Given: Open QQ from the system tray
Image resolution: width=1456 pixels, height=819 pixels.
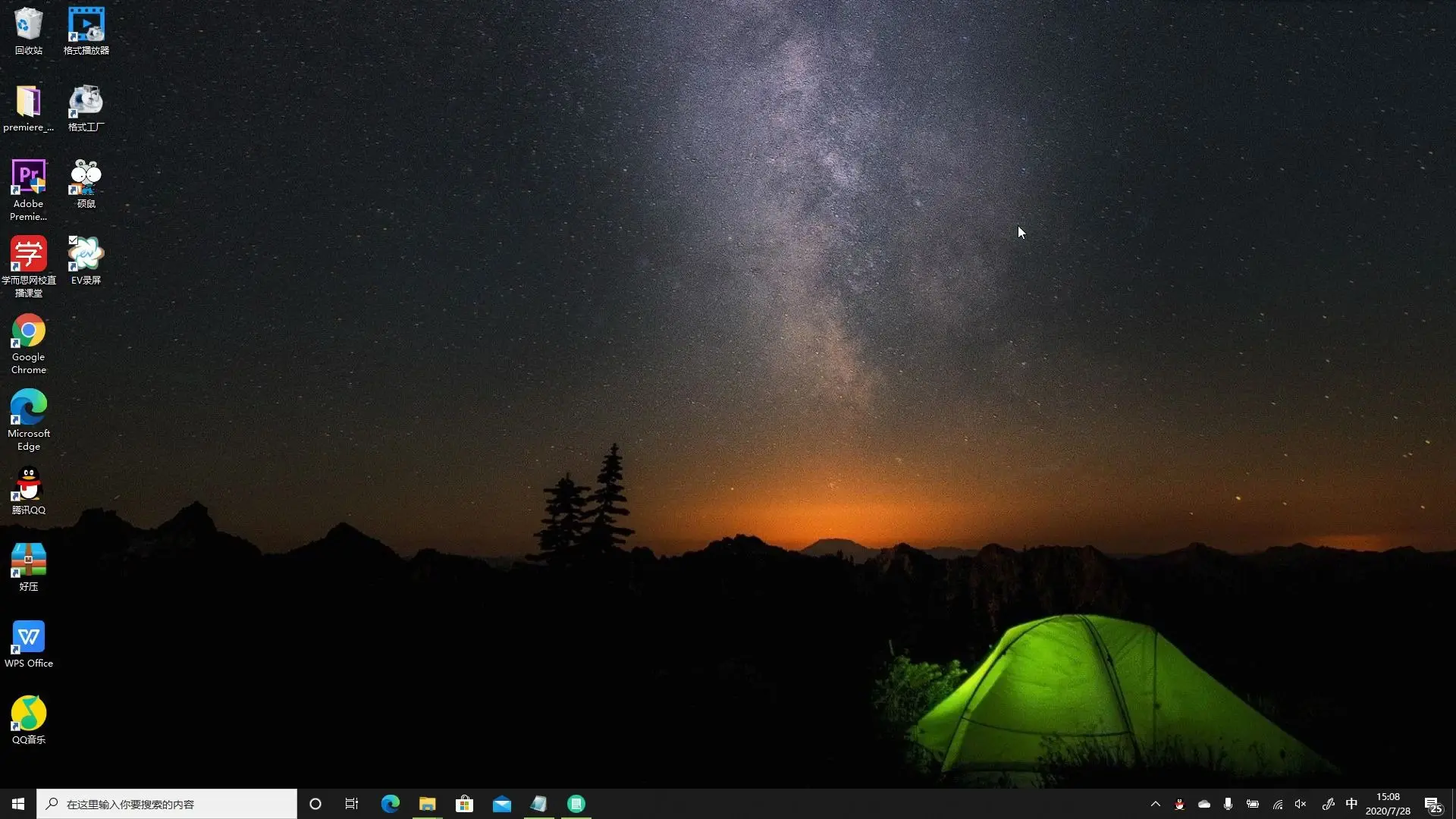Looking at the screenshot, I should (1179, 804).
